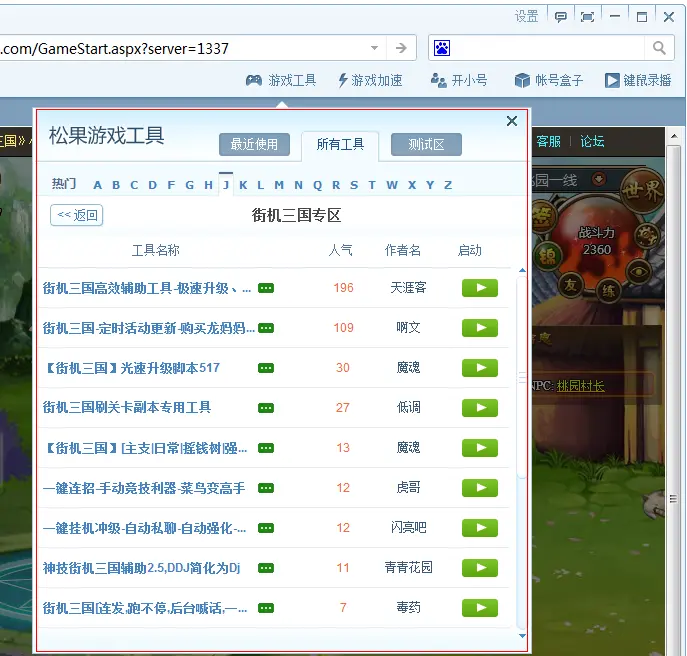Viewport: 687px width, 656px height.
Task: Click the tool list scrollbar thumb
Action: tap(522, 378)
